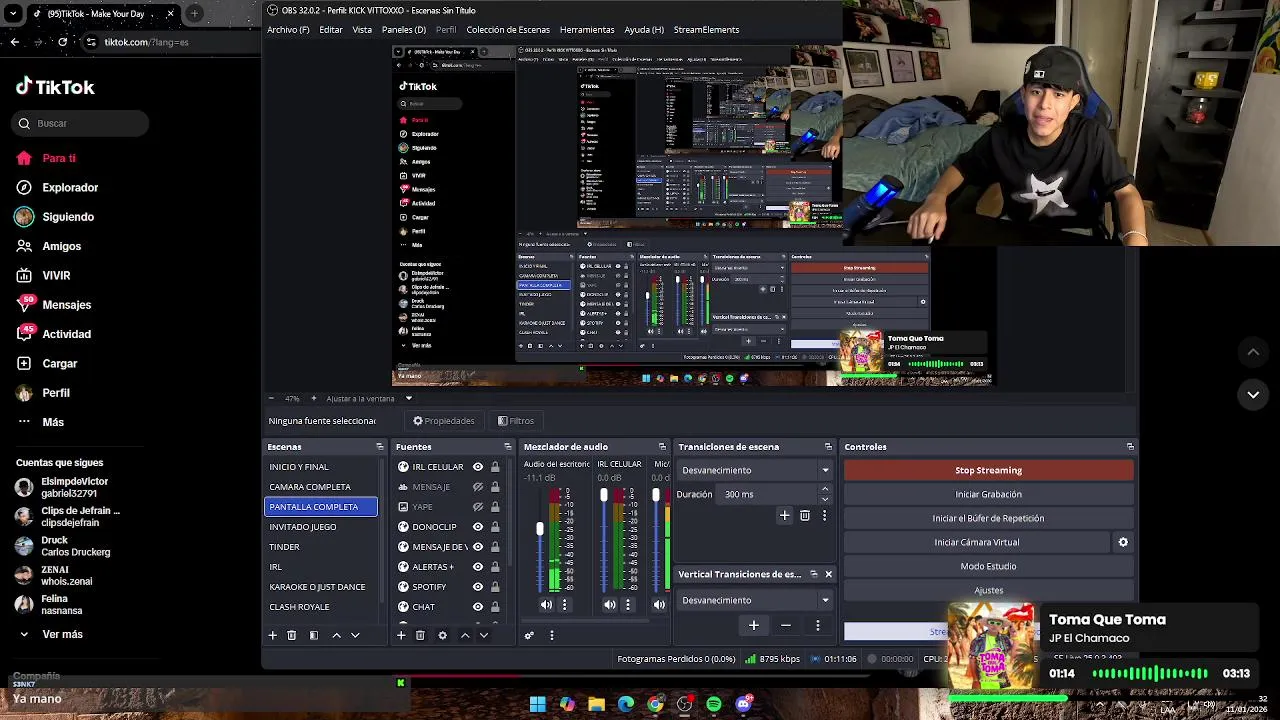Hide the DONOCLIP source
The height and width of the screenshot is (720, 1280).
tap(478, 527)
